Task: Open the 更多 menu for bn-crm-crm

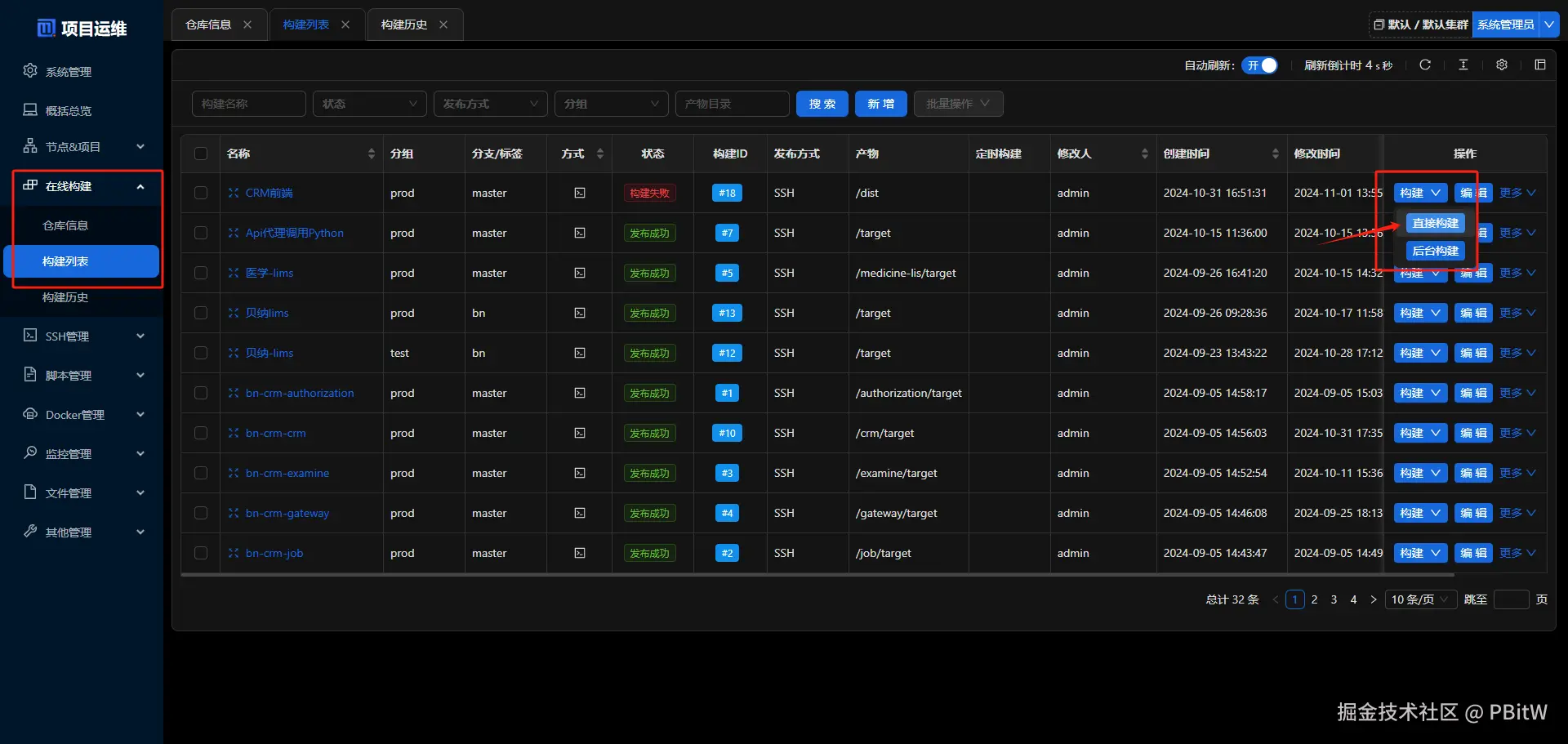Action: pyautogui.click(x=1517, y=433)
